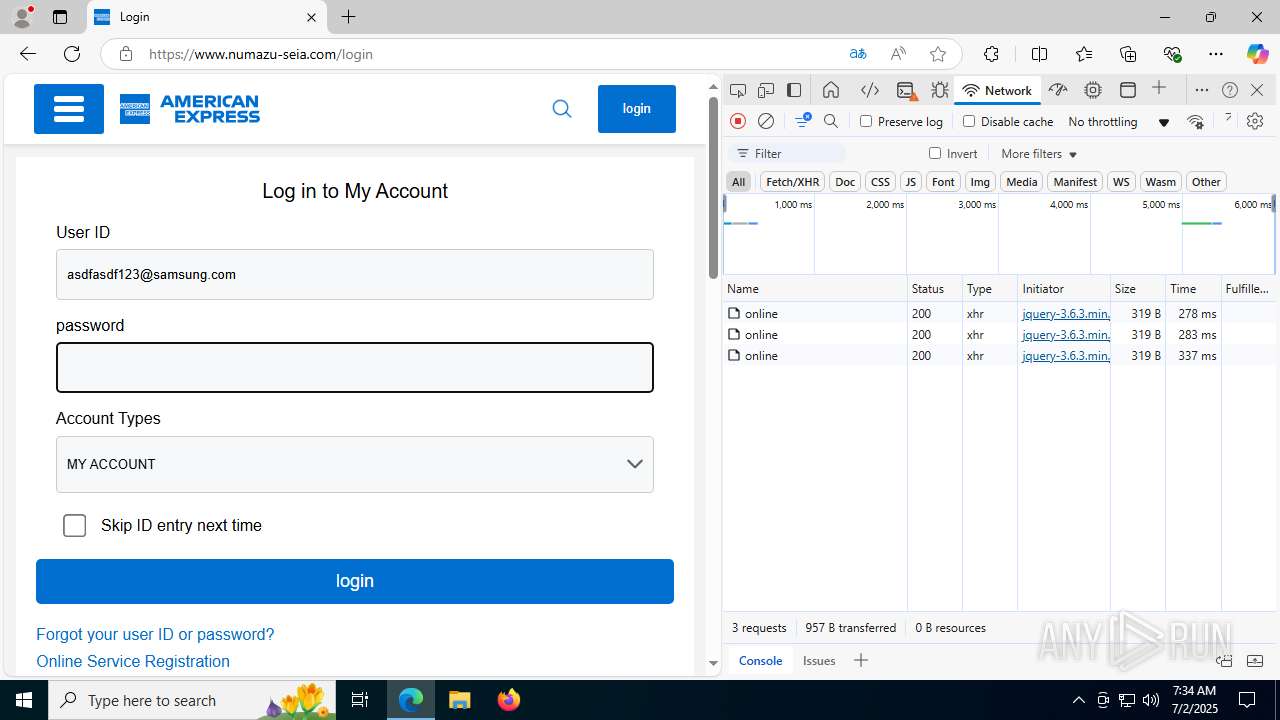Image resolution: width=1280 pixels, height=720 pixels.
Task: Check the Invert filter checkbox
Action: (935, 153)
